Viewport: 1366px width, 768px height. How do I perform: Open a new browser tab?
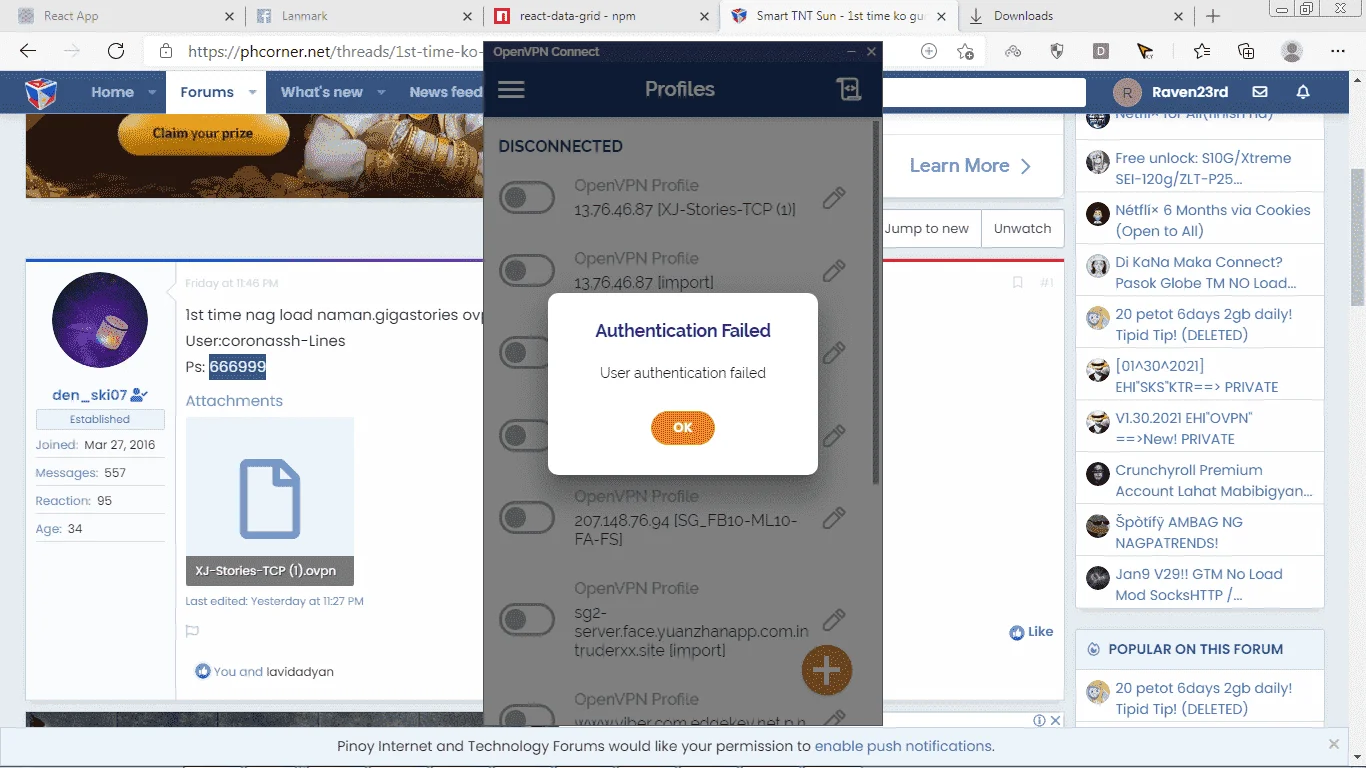tap(1213, 16)
